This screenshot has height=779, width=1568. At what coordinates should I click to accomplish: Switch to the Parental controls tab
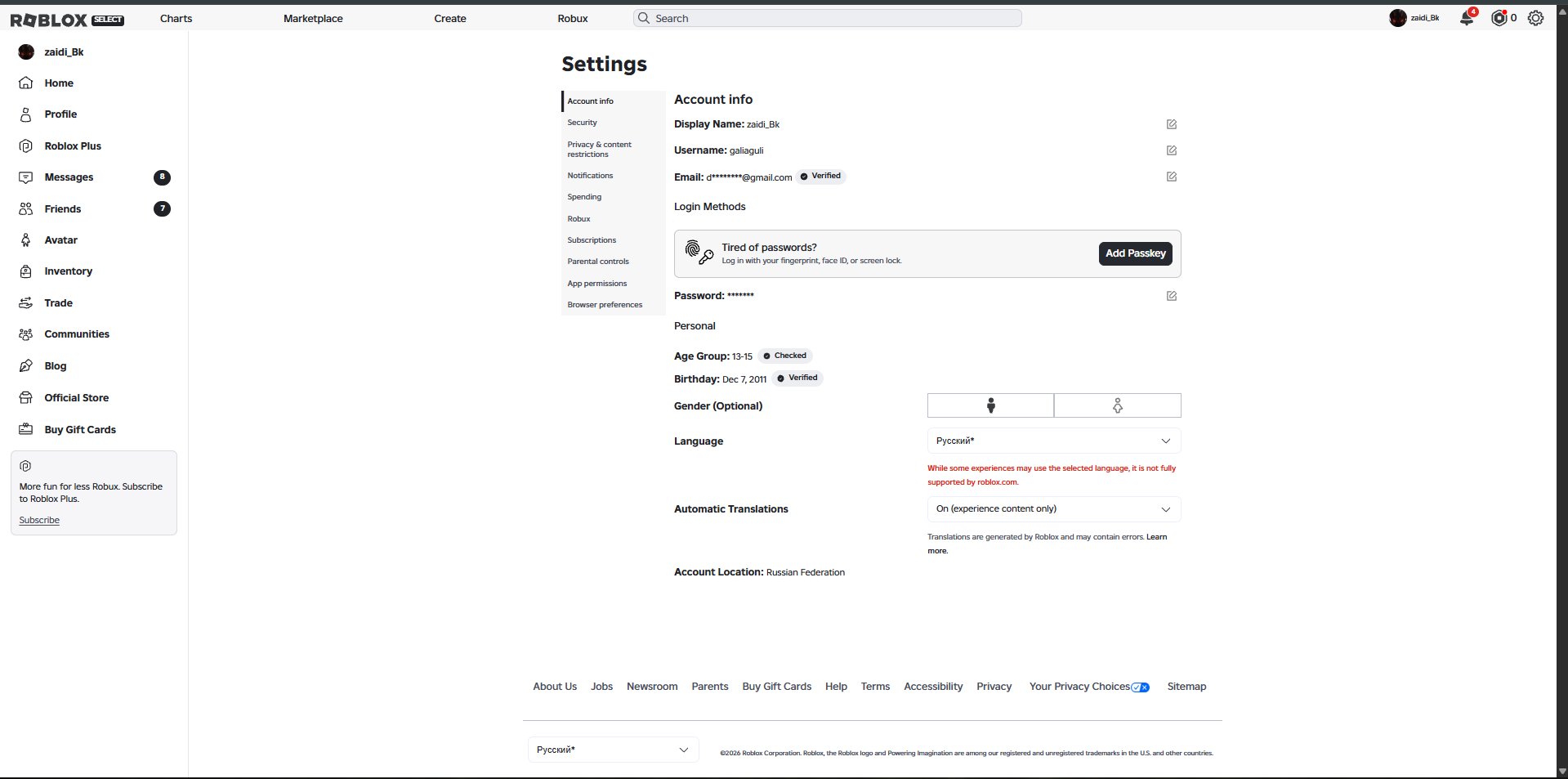pyautogui.click(x=614, y=262)
